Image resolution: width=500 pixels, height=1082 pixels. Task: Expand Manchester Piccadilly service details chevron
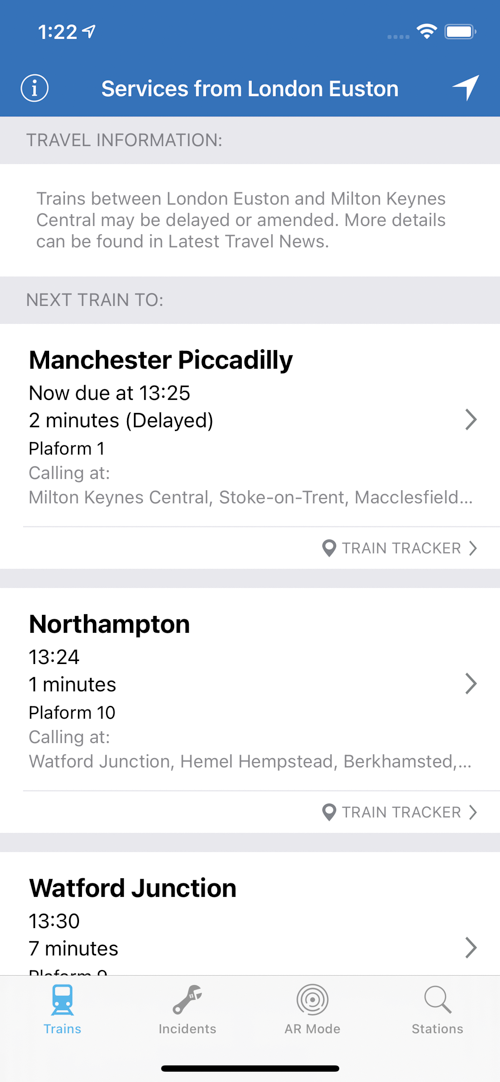(x=471, y=420)
